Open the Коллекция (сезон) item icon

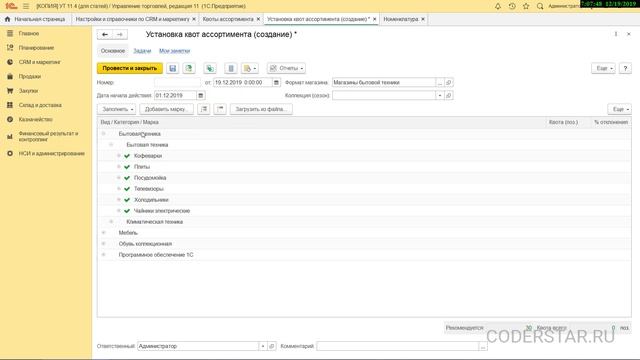[x=449, y=96]
